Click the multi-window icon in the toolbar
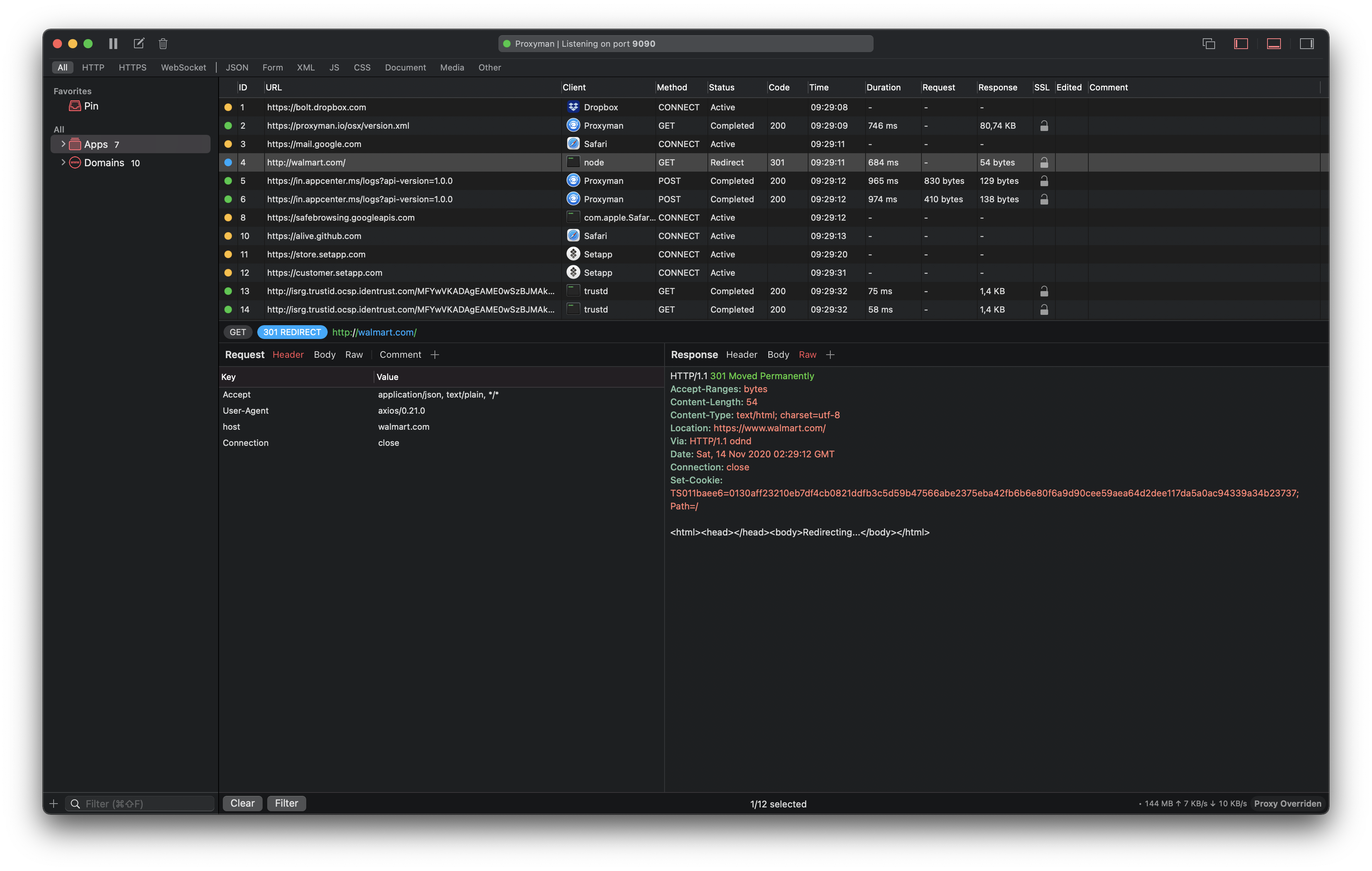The height and width of the screenshot is (871, 1372). coord(1209,44)
